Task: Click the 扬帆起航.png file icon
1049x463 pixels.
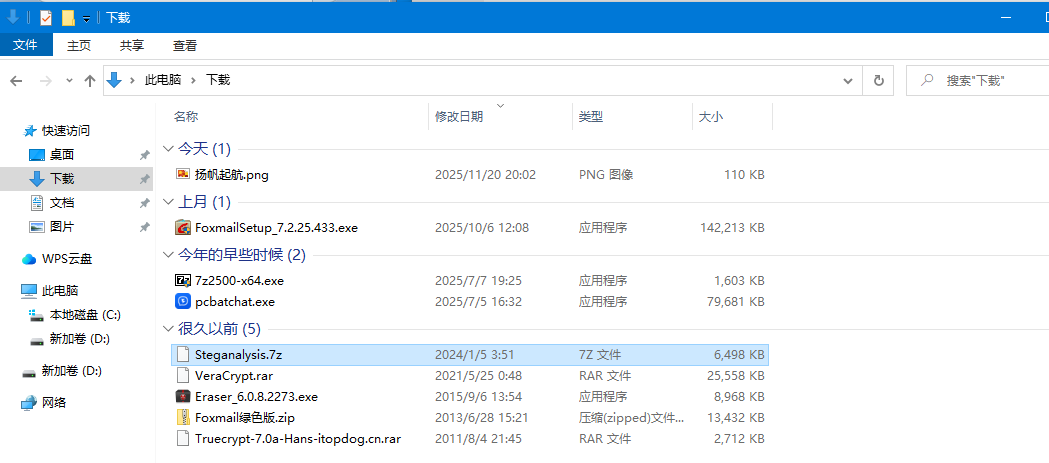Action: click(x=183, y=174)
